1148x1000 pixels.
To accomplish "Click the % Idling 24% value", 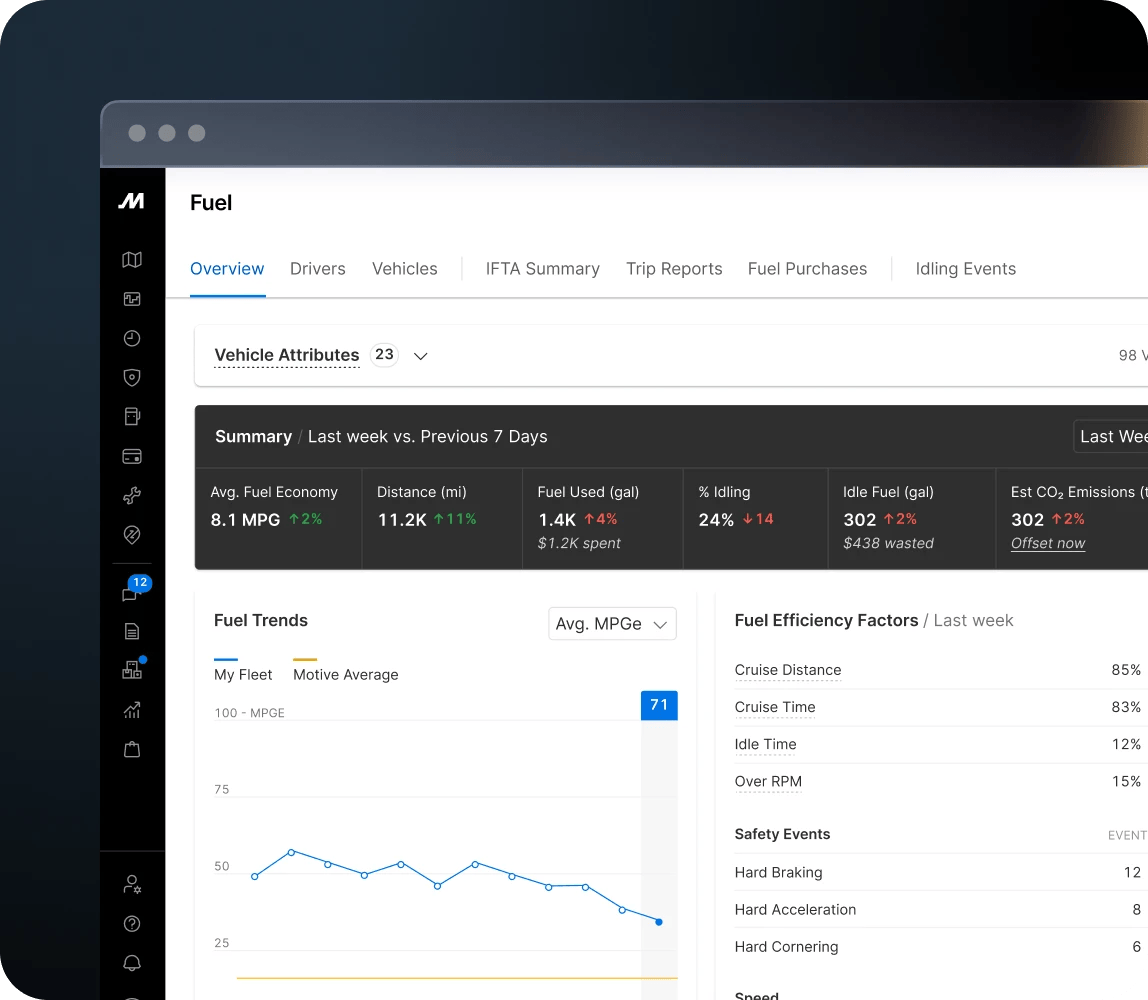I will (x=716, y=520).
